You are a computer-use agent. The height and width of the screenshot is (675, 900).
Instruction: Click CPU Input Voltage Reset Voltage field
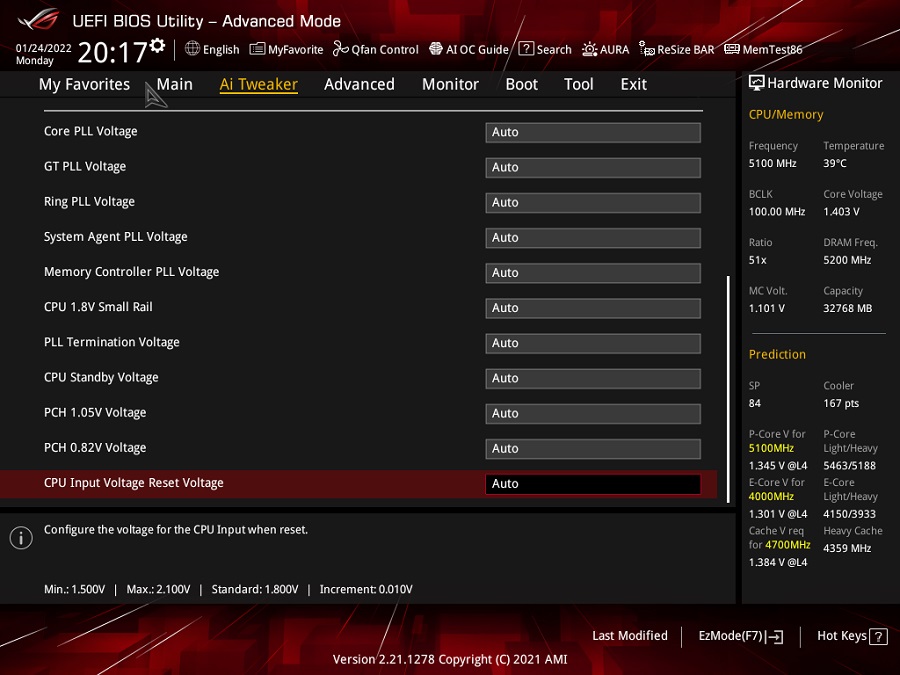[593, 484]
